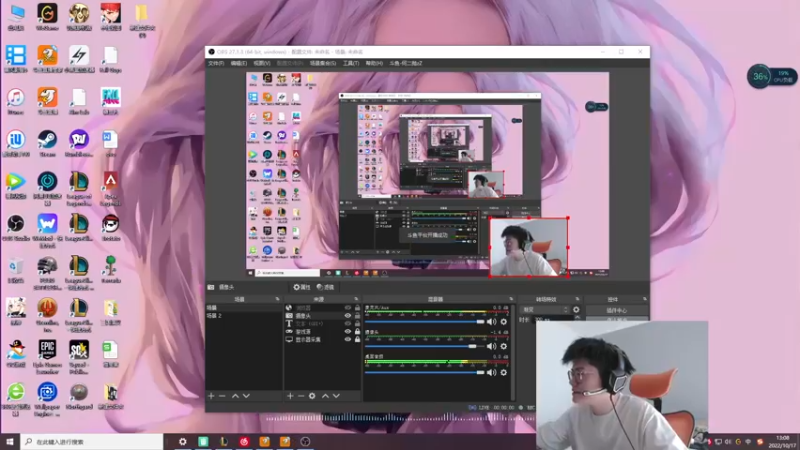
Task: Toggle the lock on the camera source
Action: [x=357, y=316]
